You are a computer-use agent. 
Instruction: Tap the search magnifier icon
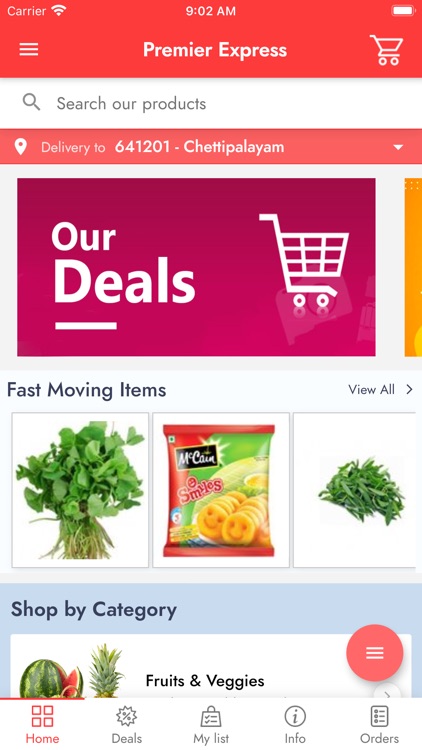click(32, 102)
